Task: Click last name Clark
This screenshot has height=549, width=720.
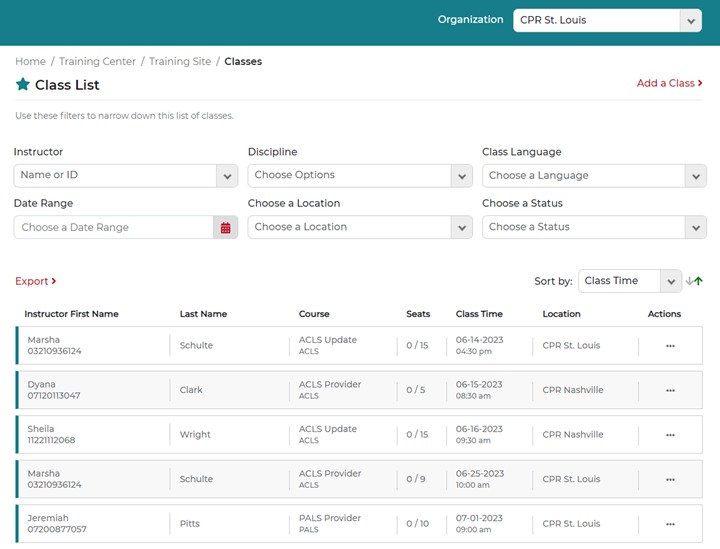Action: point(191,390)
